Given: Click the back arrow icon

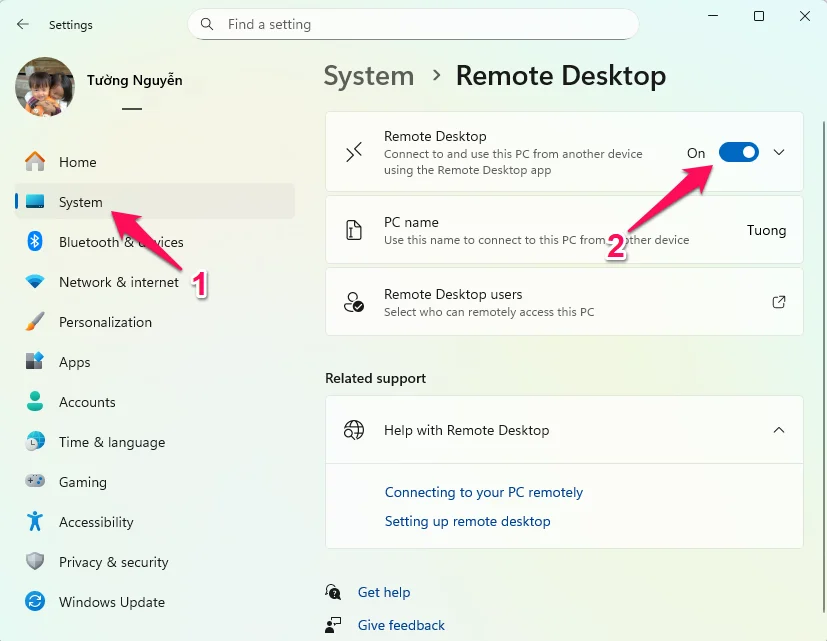Looking at the screenshot, I should click(23, 24).
